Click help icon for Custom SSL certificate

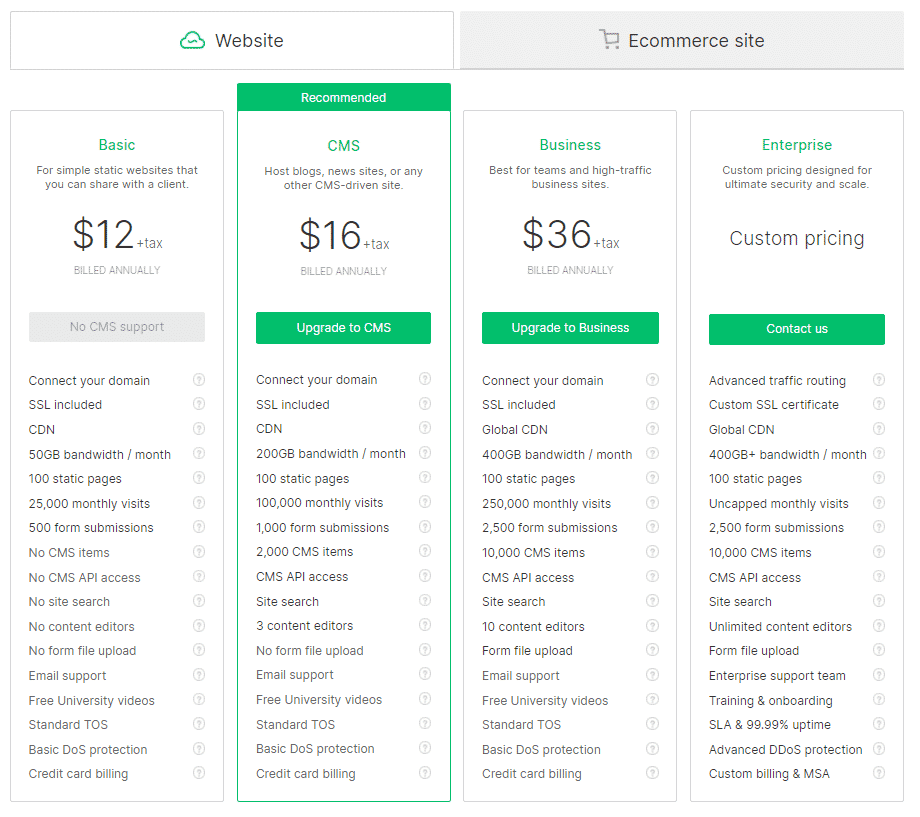tap(879, 404)
